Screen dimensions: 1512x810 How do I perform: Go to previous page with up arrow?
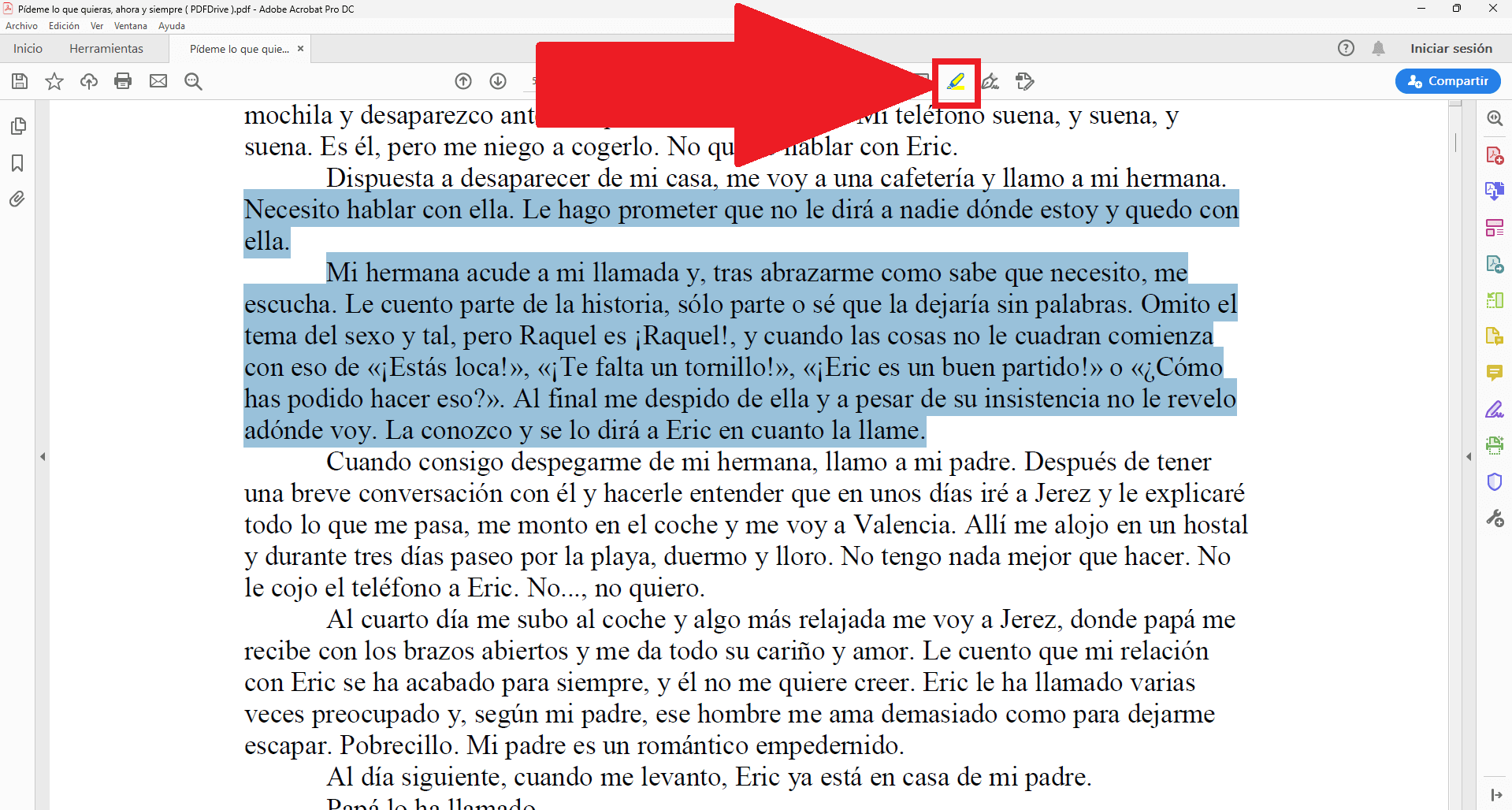463,81
